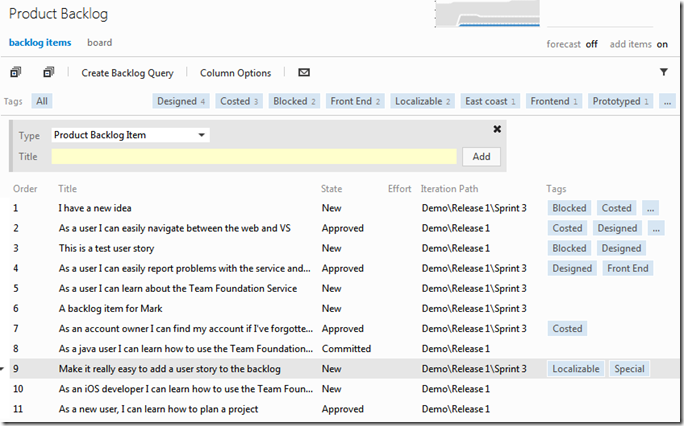Screen dimensions: 684x426
Task: Select the backlog items tab
Action: [x=40, y=43]
